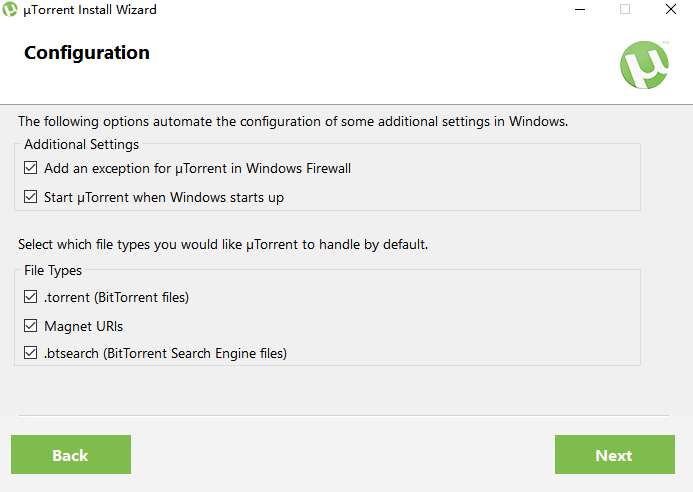Uncheck the Windows Firewall exception checkbox
The width and height of the screenshot is (693, 492).
tap(31, 168)
